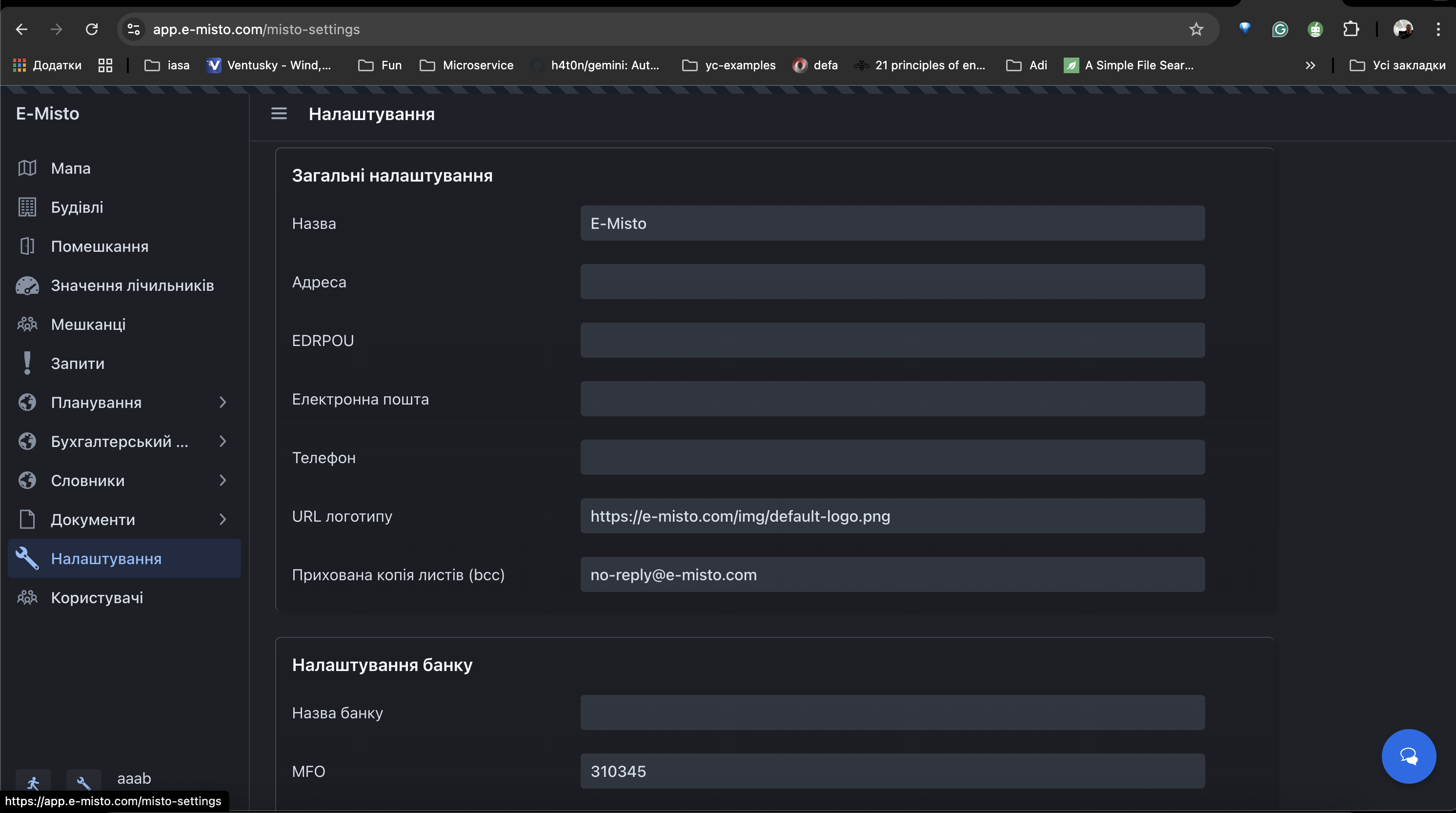This screenshot has width=1456, height=813.
Task: Show hidden bookmarks with double-arrow
Action: (x=1310, y=65)
